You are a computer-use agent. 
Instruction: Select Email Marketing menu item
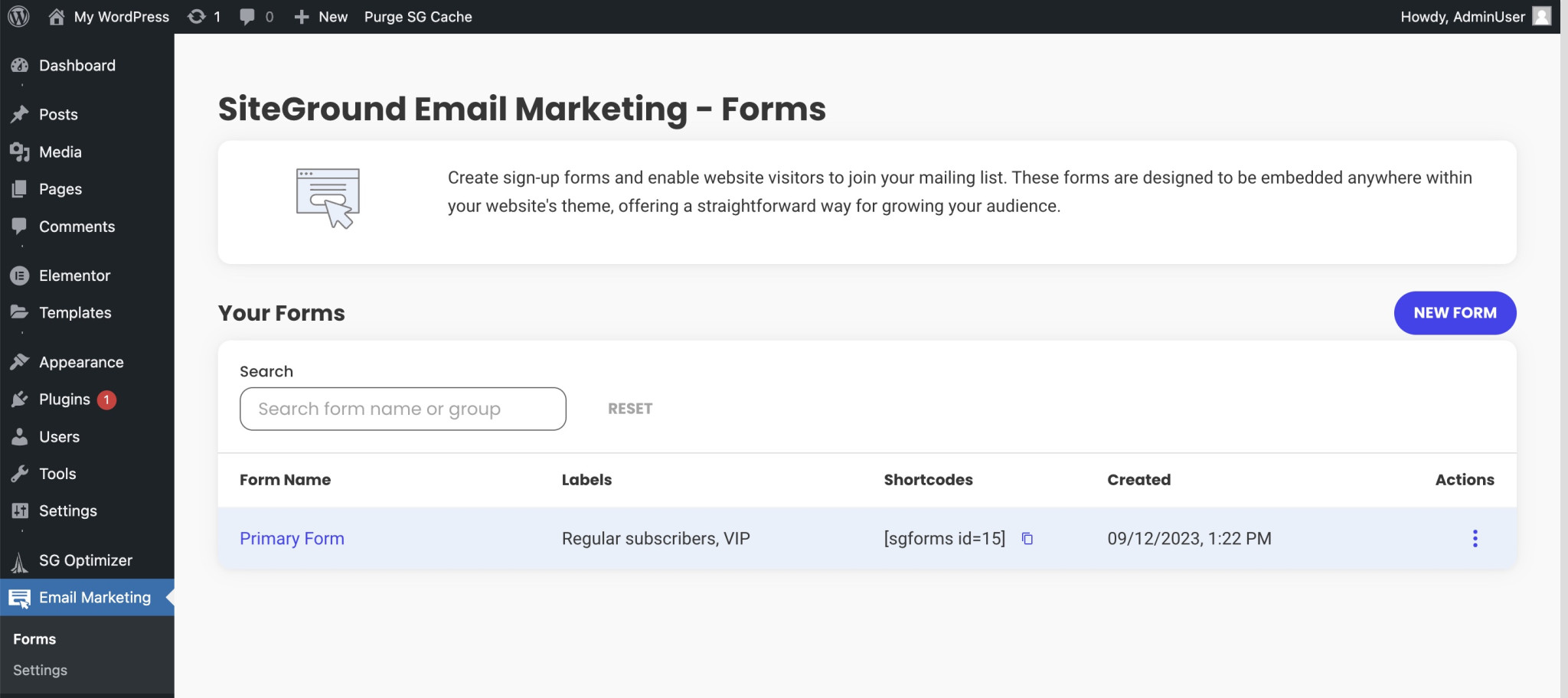point(87,598)
